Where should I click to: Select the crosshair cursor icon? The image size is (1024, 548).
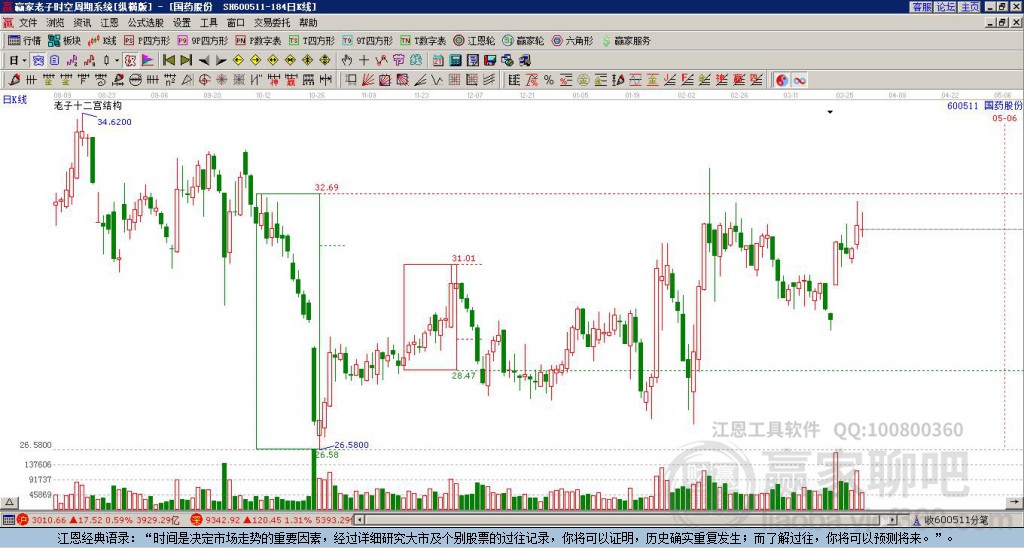(364, 60)
